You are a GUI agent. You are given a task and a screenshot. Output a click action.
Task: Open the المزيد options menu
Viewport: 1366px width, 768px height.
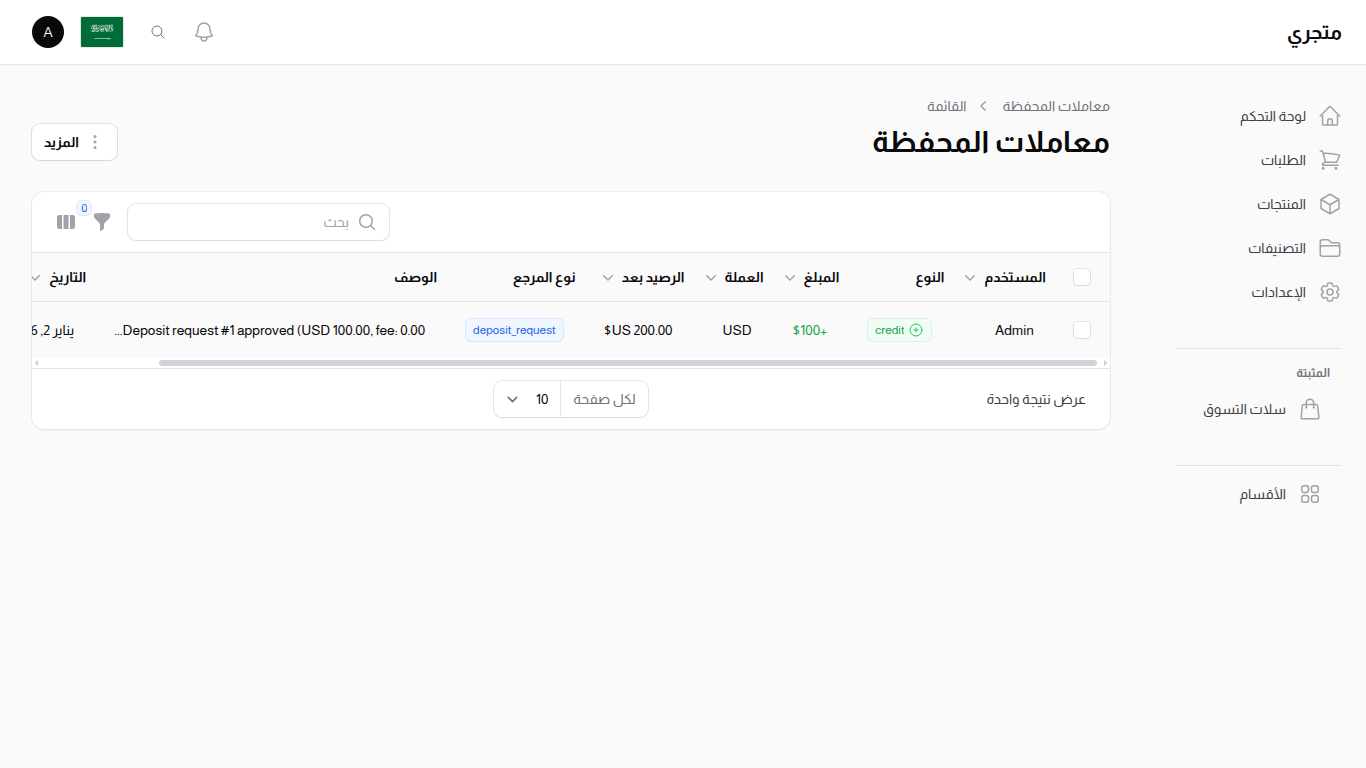coord(74,142)
